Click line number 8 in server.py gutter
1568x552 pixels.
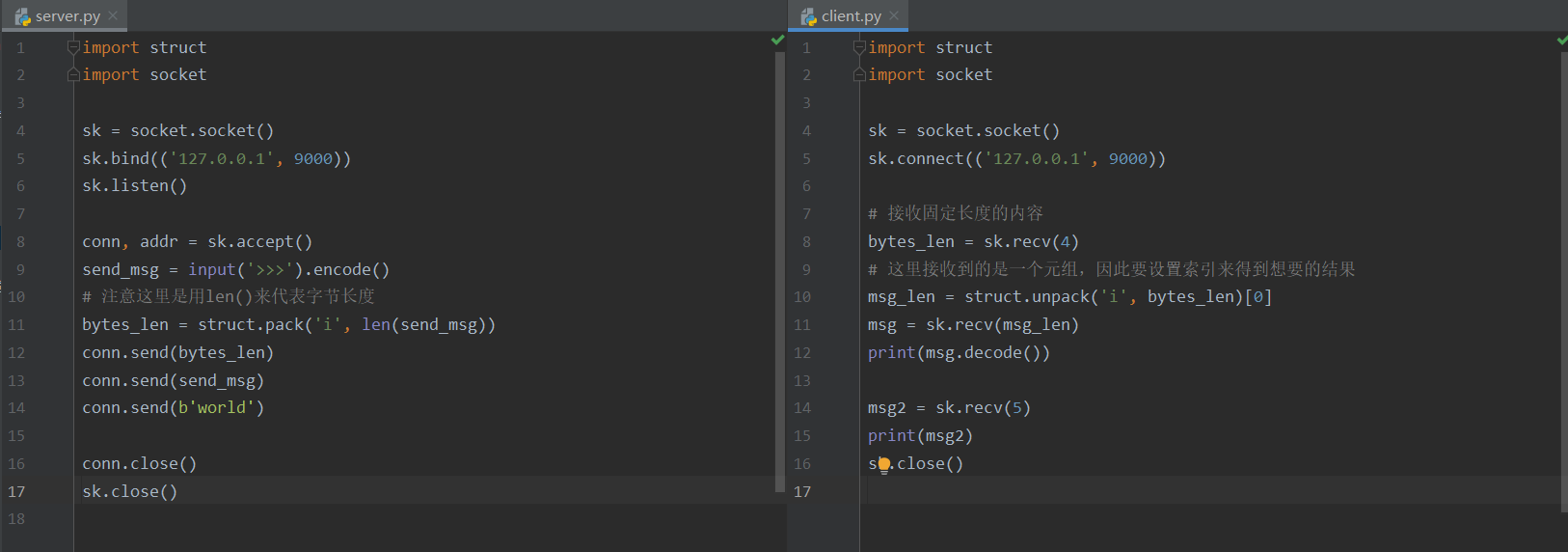[x=20, y=242]
